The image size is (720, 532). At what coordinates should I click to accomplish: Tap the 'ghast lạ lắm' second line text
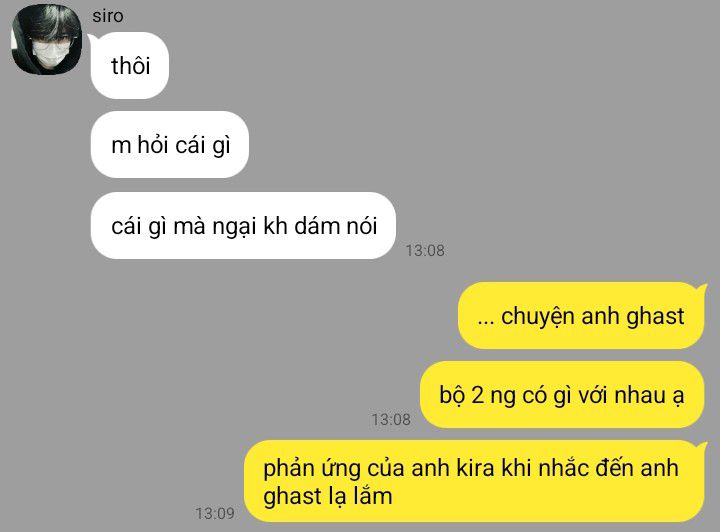tap(328, 497)
